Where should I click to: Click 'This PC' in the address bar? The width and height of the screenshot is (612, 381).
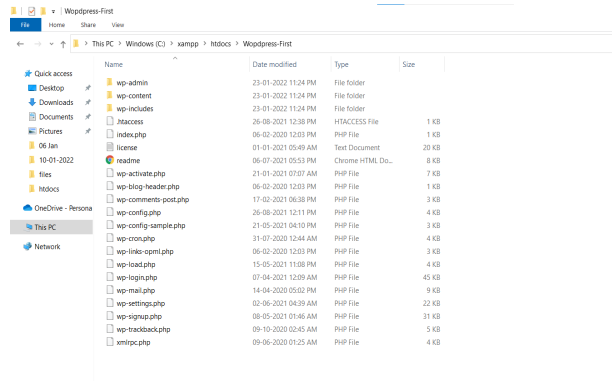103,44
